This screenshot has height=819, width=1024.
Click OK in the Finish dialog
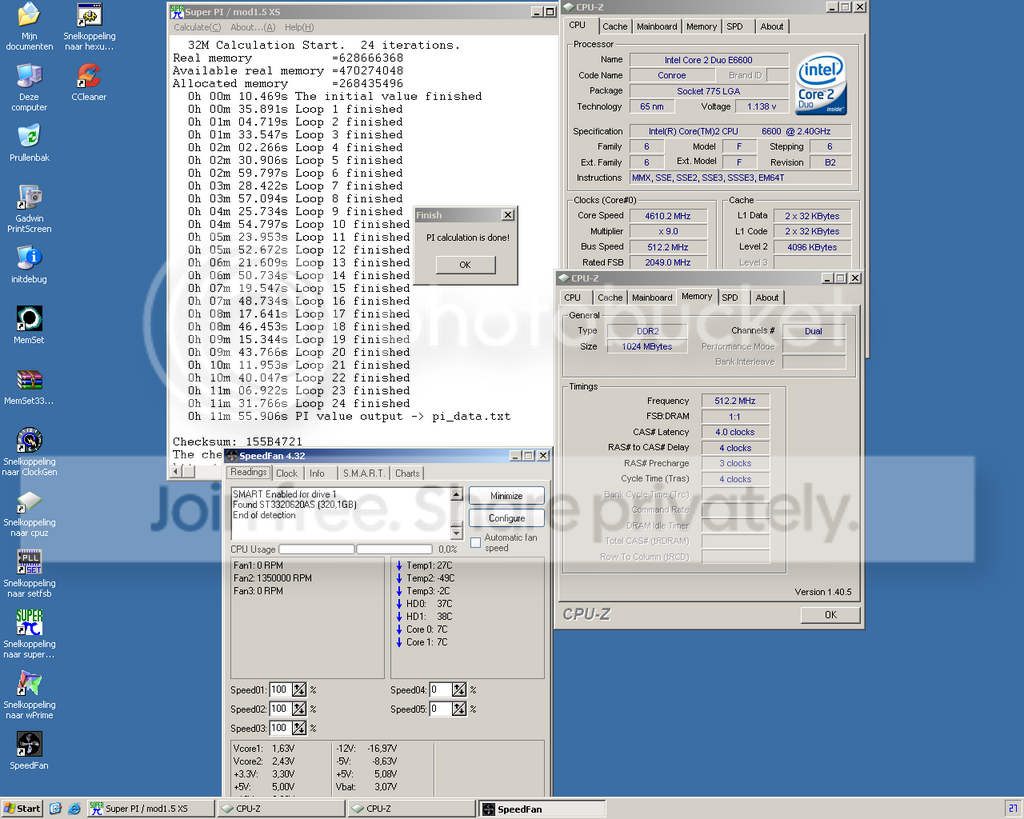click(x=465, y=265)
